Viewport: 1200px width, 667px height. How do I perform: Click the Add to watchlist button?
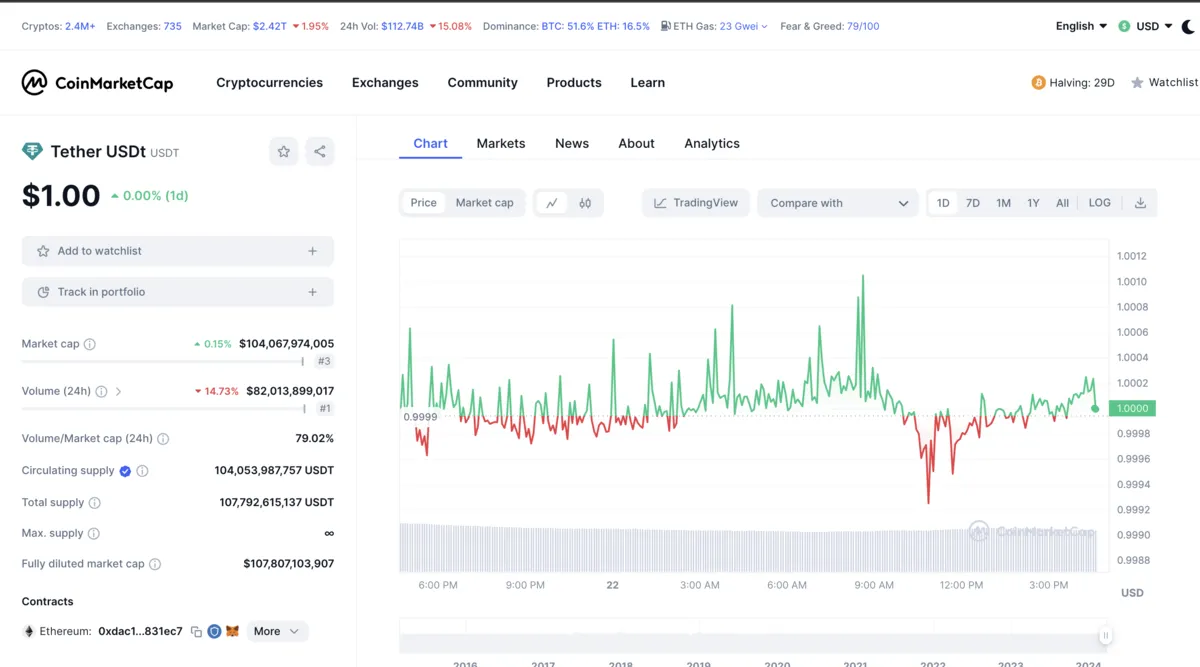tap(178, 251)
